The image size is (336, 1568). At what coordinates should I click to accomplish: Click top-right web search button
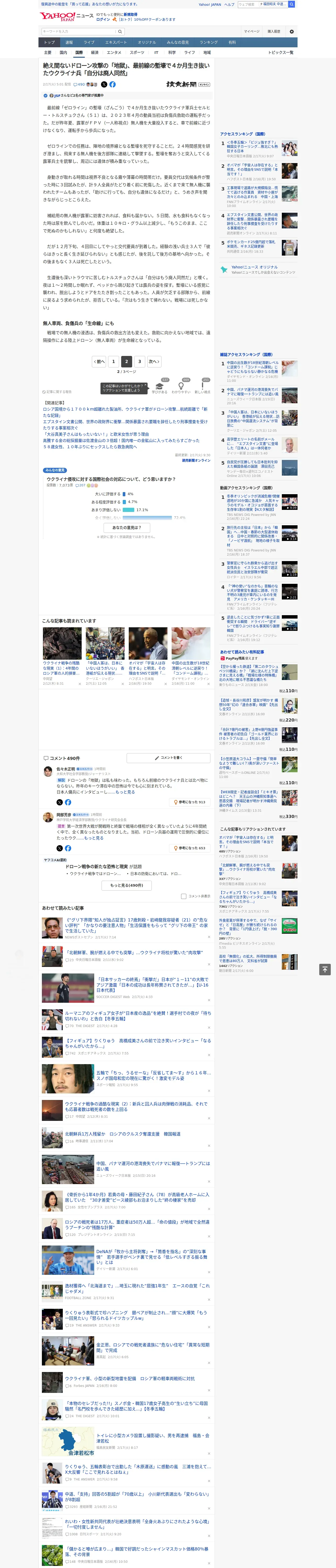[292, 4]
